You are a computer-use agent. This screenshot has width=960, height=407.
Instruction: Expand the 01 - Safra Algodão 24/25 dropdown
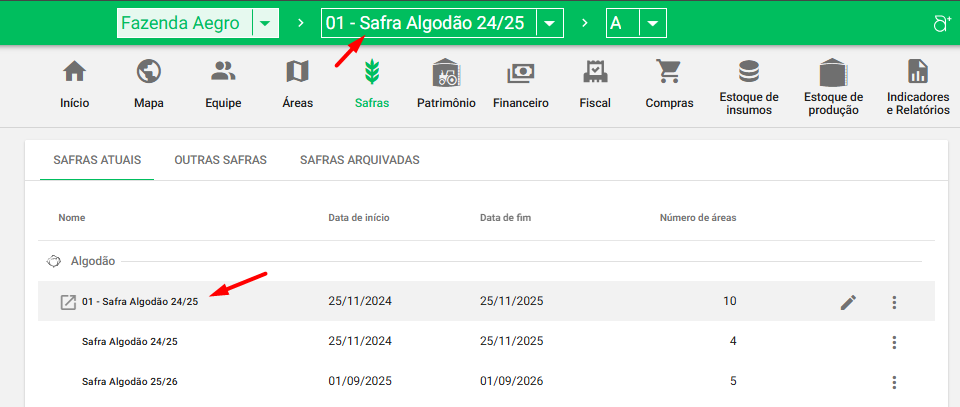tap(550, 24)
